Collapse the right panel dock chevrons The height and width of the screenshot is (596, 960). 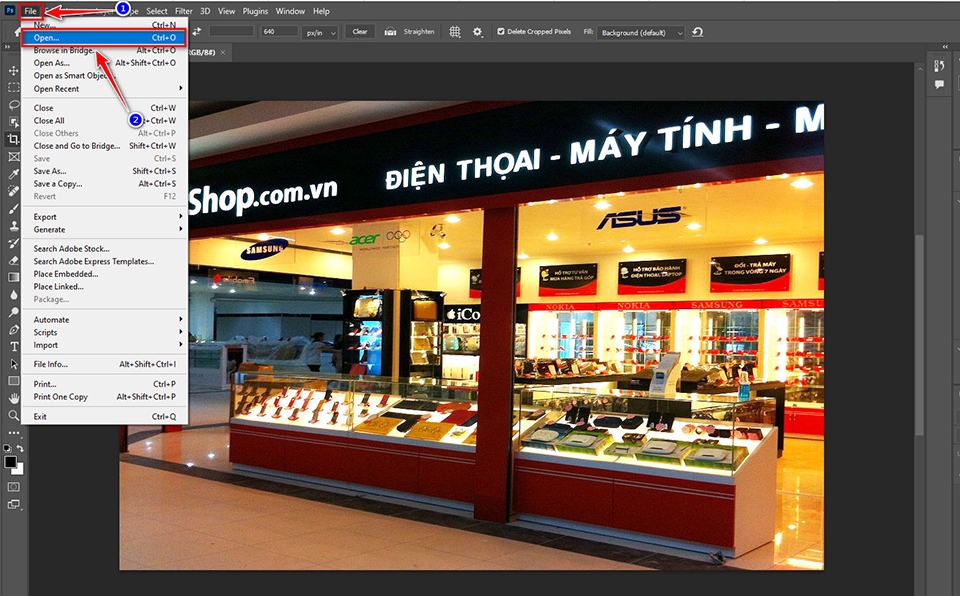(x=945, y=47)
